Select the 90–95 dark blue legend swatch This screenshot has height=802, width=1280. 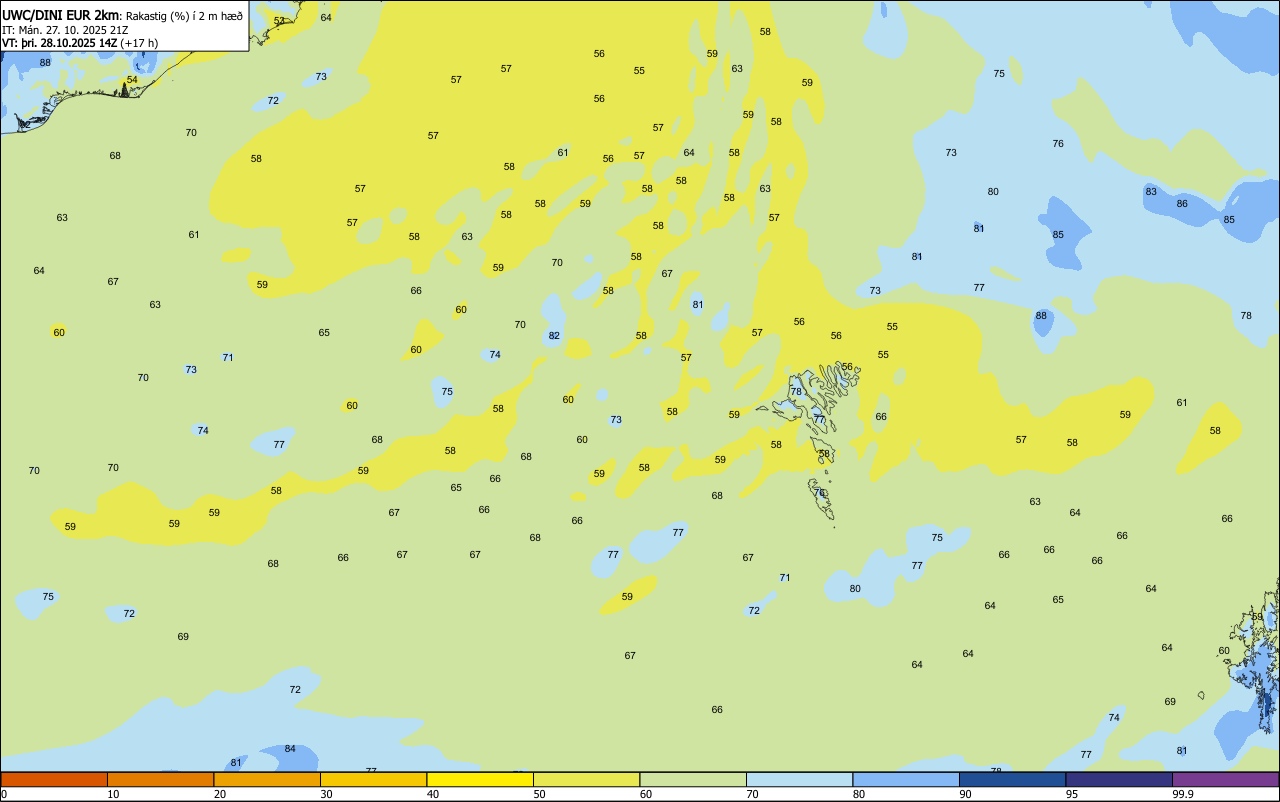click(x=1012, y=779)
